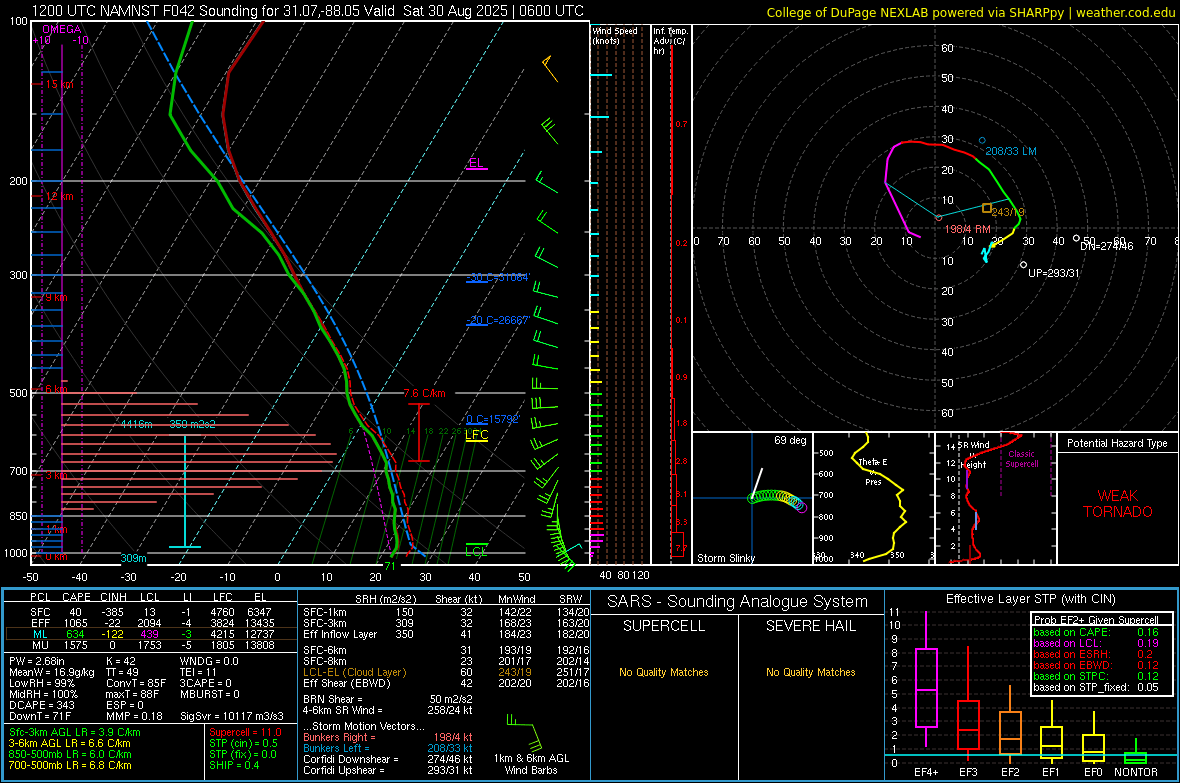Click "No Quality Matches" under SEVERE HAIL
The height and width of the screenshot is (783, 1180).
point(810,672)
